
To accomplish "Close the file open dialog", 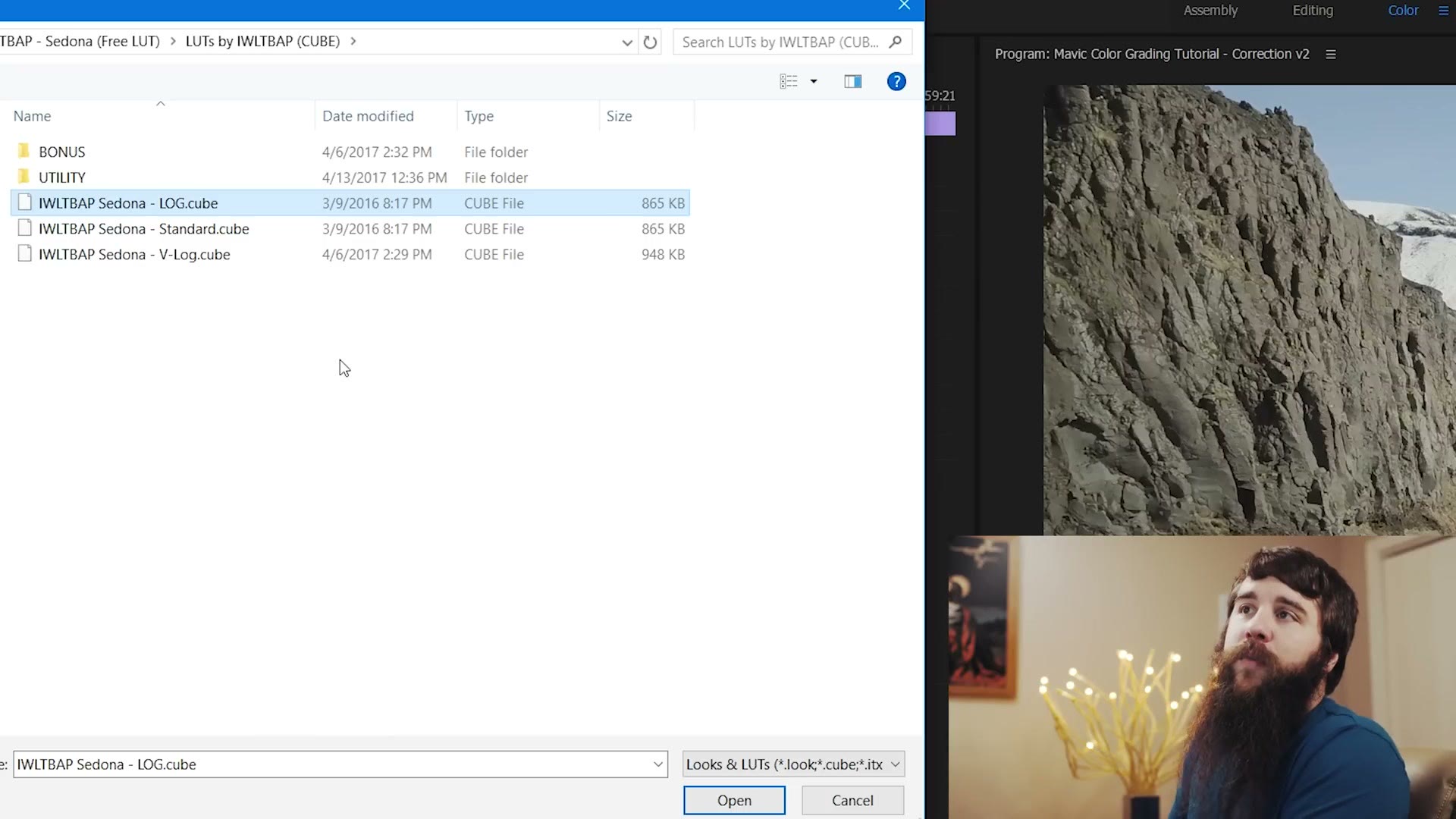I will coord(904,5).
